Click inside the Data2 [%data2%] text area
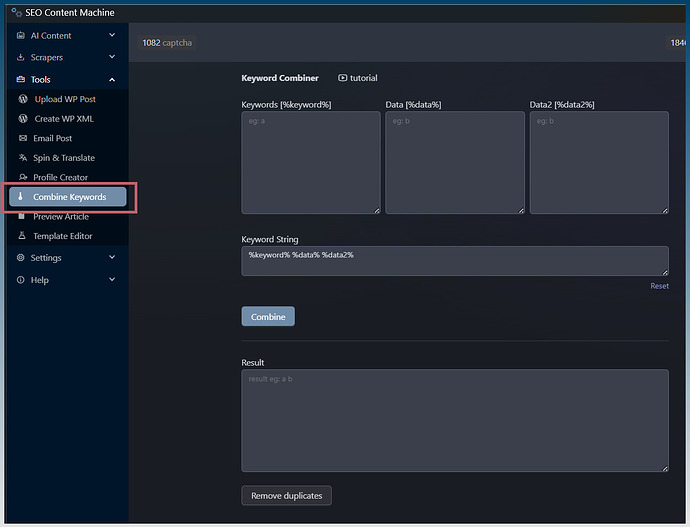The image size is (690, 527). (598, 162)
